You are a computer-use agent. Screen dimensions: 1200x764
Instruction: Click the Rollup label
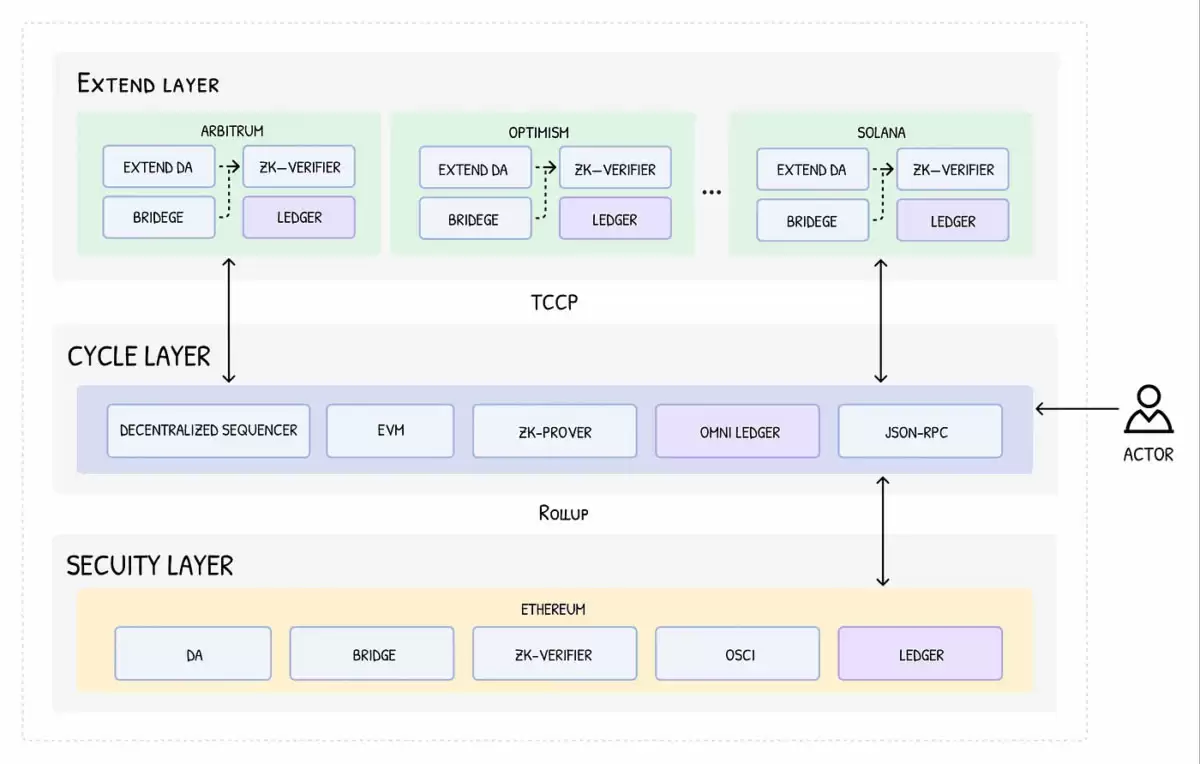(x=563, y=513)
